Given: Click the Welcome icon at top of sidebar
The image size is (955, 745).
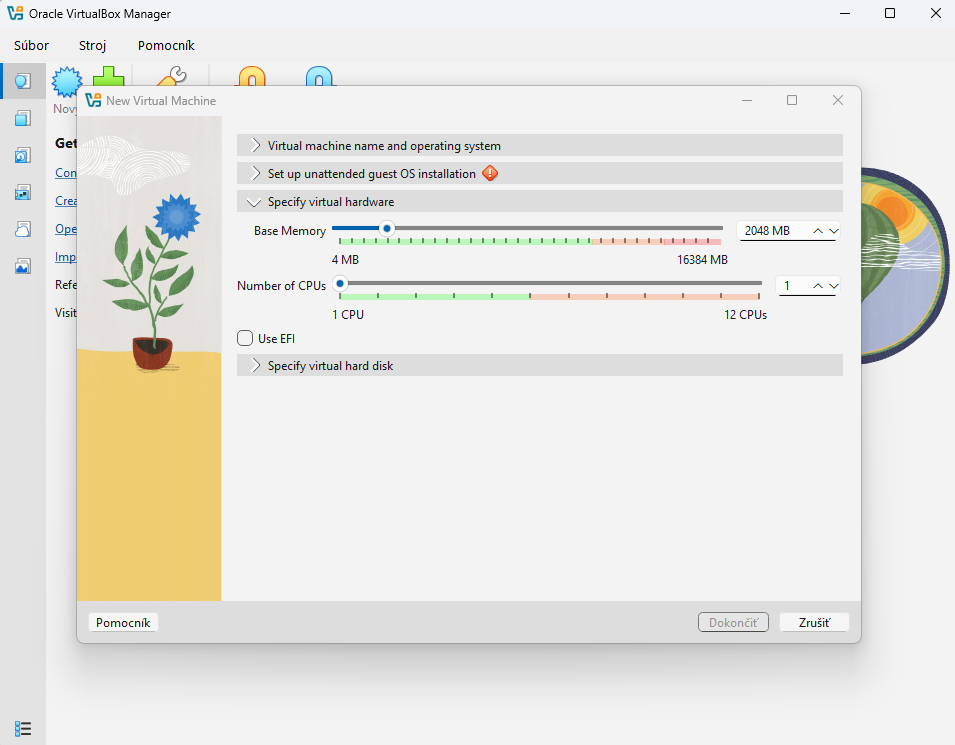Looking at the screenshot, I should click(22, 81).
